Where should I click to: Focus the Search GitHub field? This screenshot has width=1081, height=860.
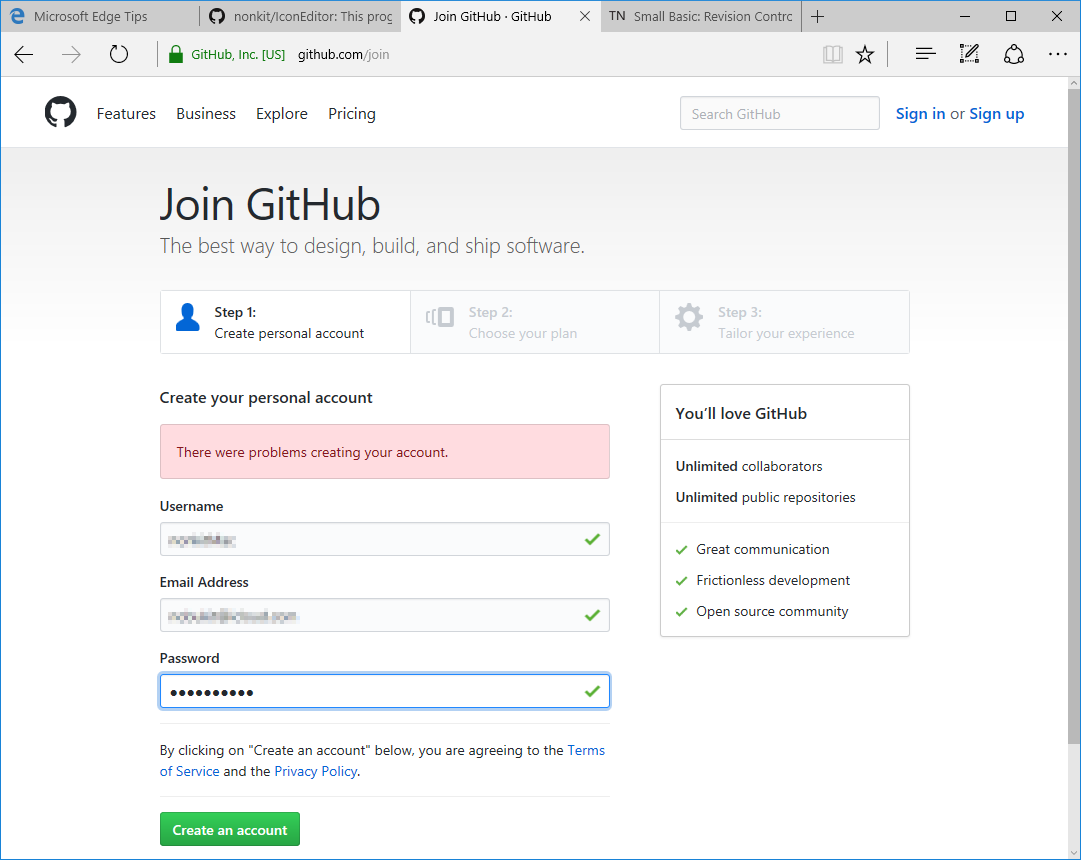click(780, 114)
